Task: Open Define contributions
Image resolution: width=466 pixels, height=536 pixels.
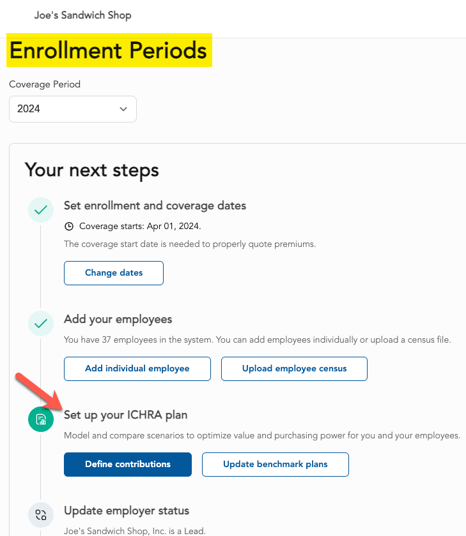Action: [128, 464]
